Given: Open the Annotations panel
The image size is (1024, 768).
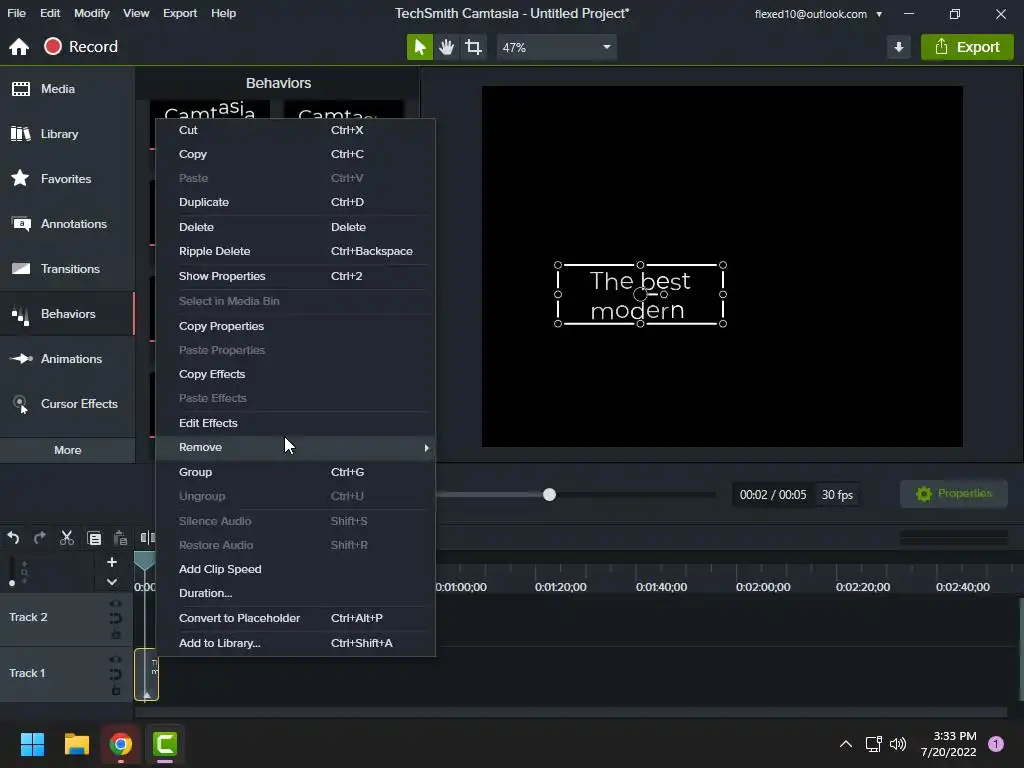Looking at the screenshot, I should click(x=67, y=224).
